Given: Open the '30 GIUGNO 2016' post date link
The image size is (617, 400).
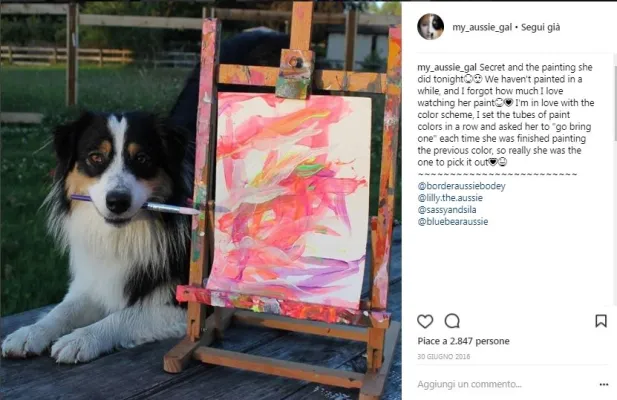Looking at the screenshot, I should tap(443, 356).
